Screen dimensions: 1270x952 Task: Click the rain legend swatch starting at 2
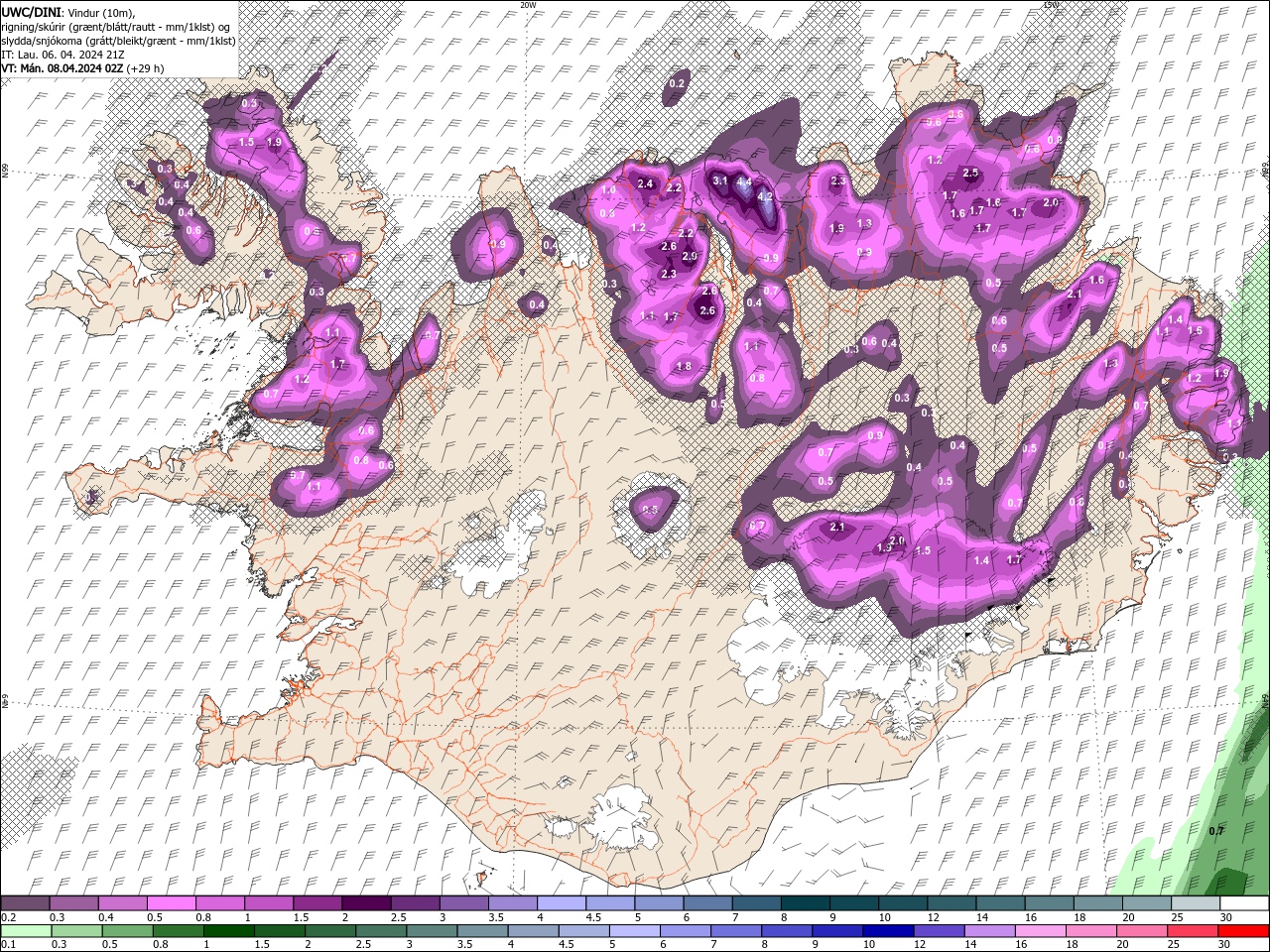click(329, 931)
